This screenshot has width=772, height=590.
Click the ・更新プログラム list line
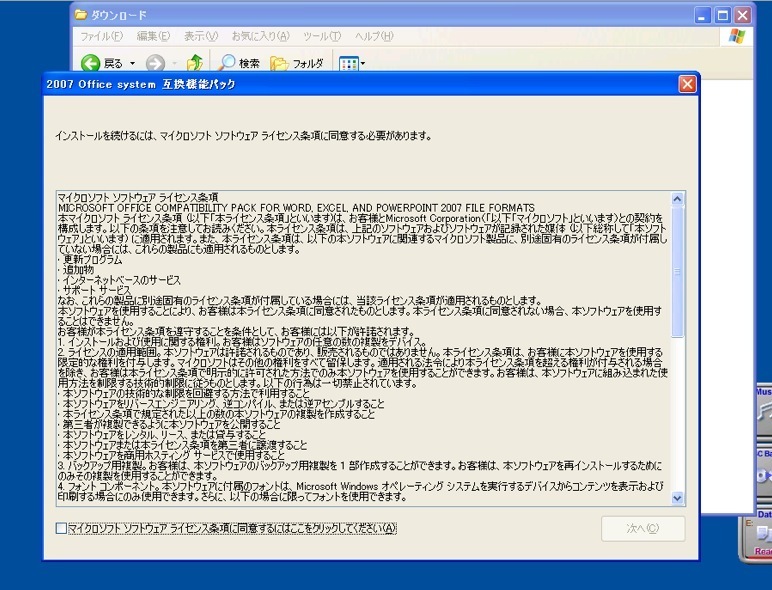click(90, 260)
